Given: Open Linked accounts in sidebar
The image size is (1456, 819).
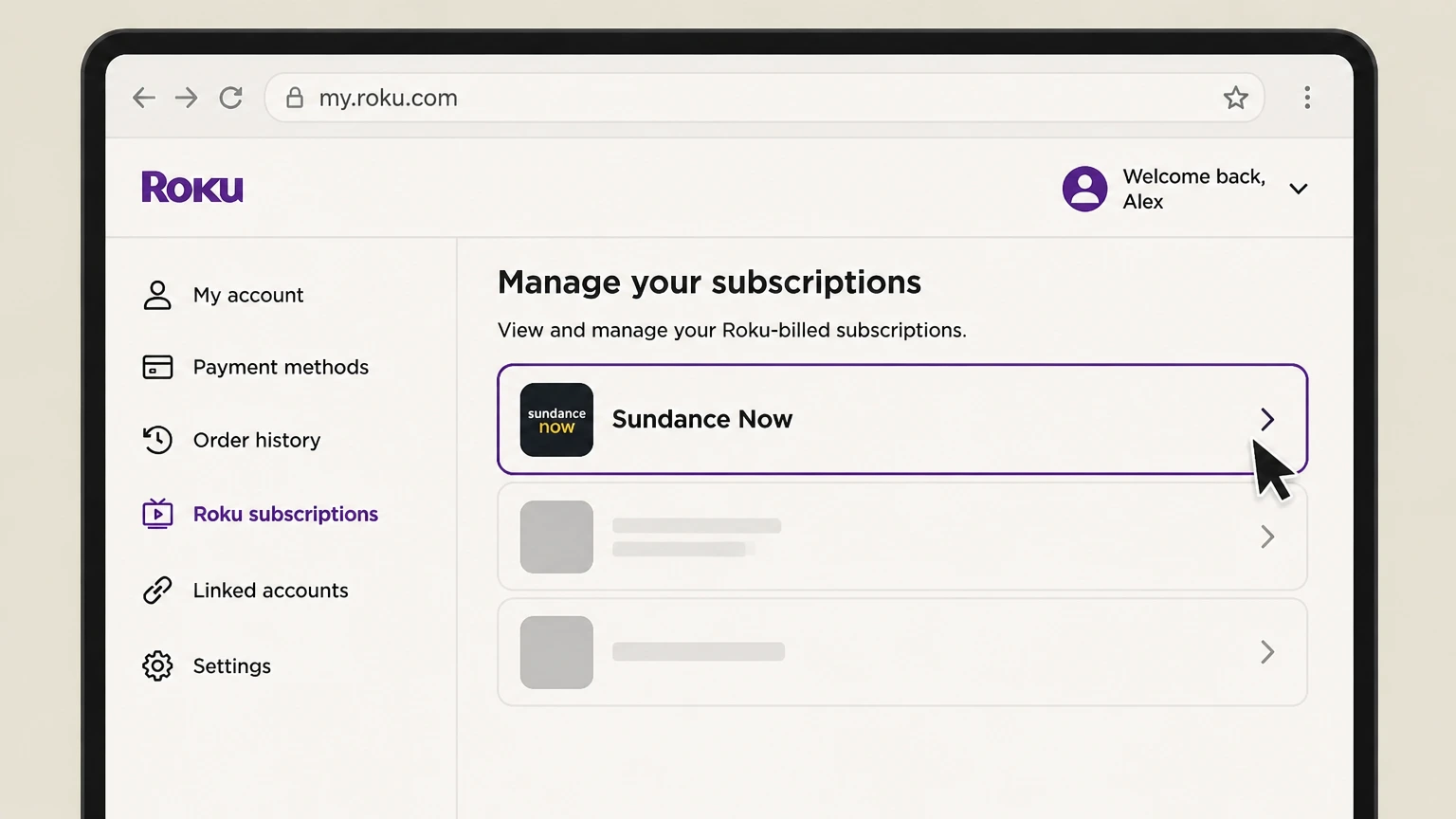Looking at the screenshot, I should click(270, 591).
